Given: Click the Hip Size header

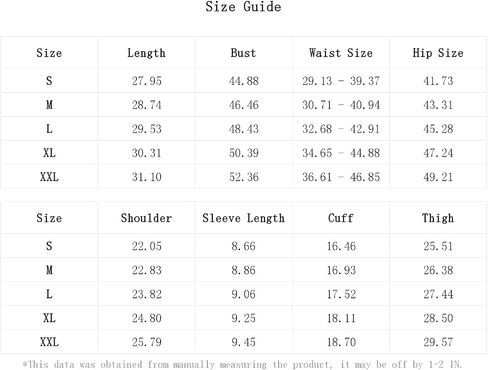Looking at the screenshot, I should pyautogui.click(x=438, y=53).
